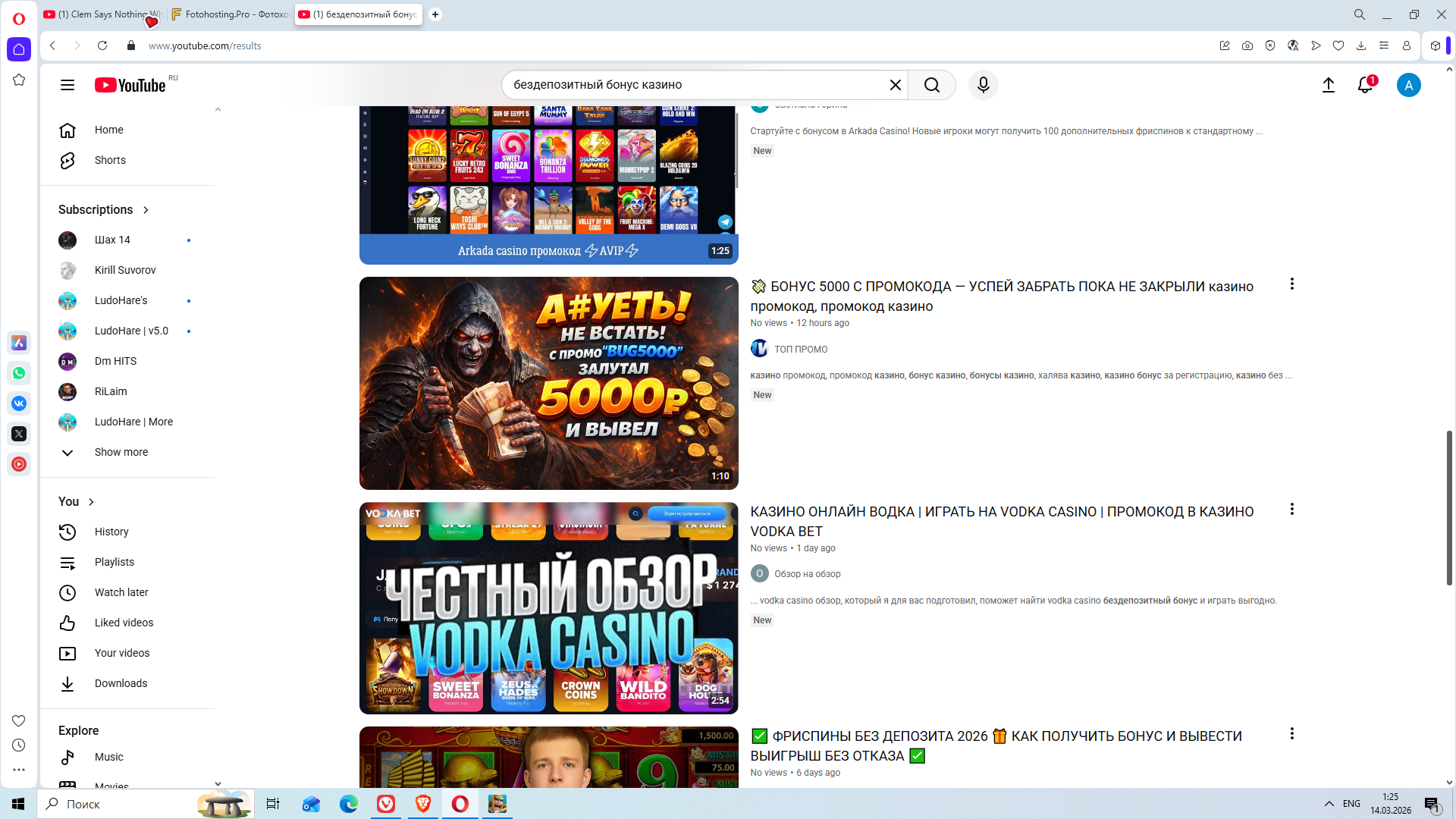This screenshot has height=819, width=1456.
Task: Open options for БОНУС 5000 video
Action: [1291, 284]
